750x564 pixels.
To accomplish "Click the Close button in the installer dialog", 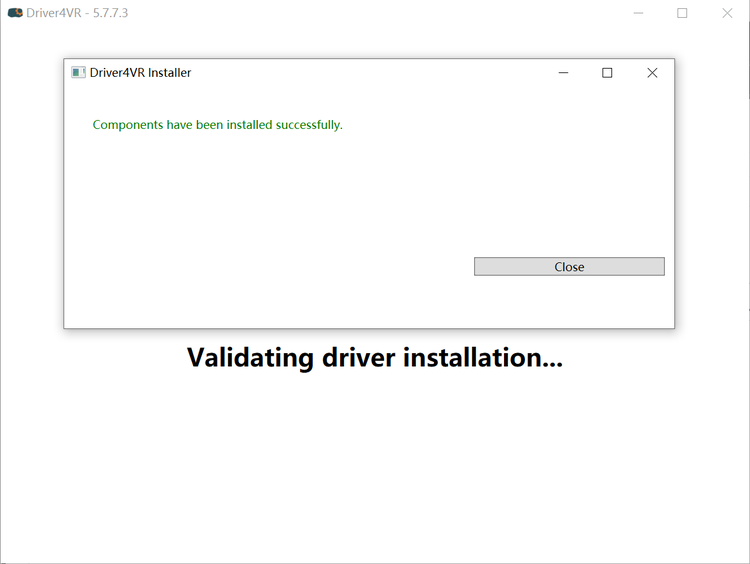I will 569,266.
